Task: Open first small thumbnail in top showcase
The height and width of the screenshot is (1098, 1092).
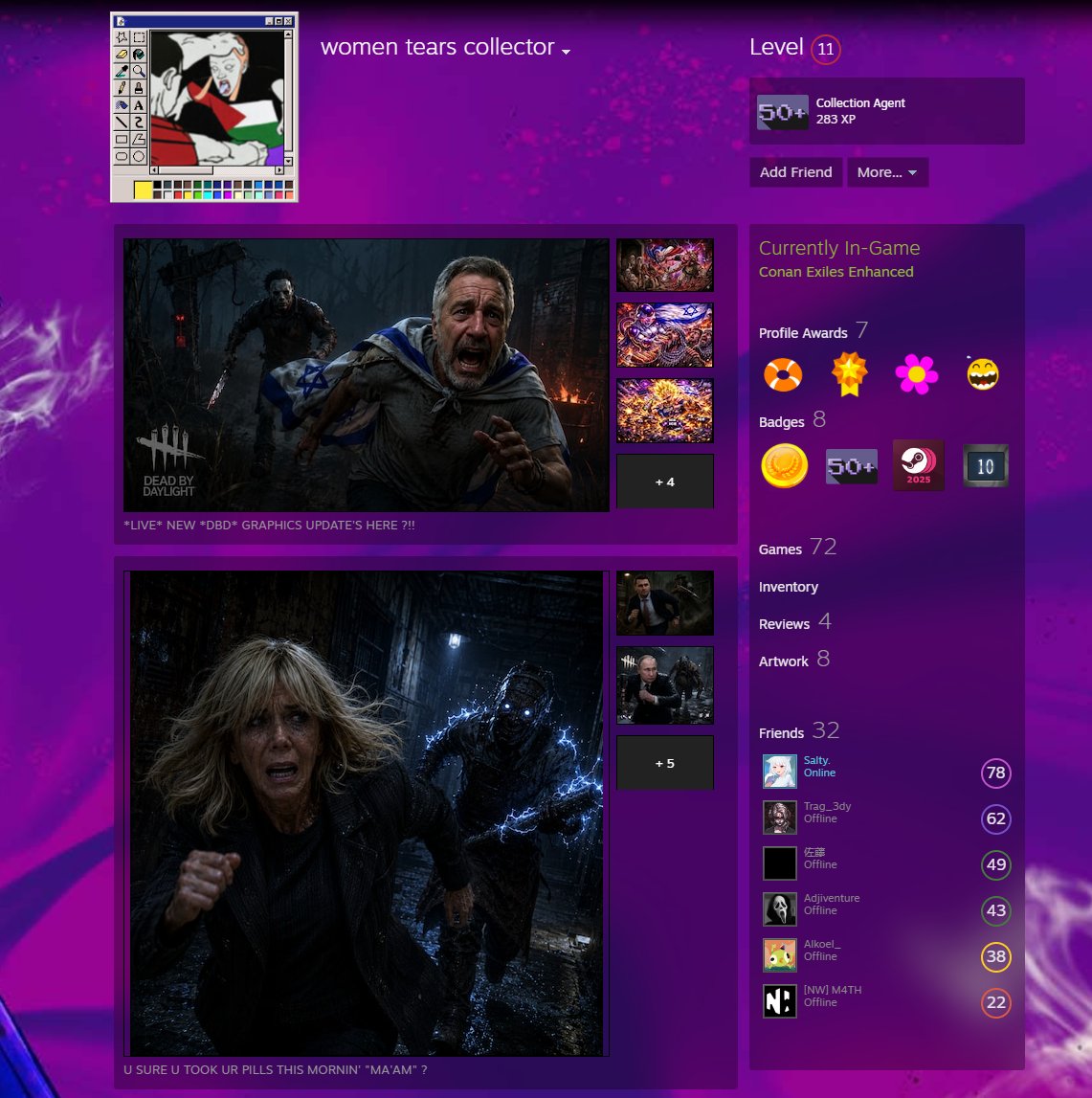Action: pyautogui.click(x=665, y=265)
